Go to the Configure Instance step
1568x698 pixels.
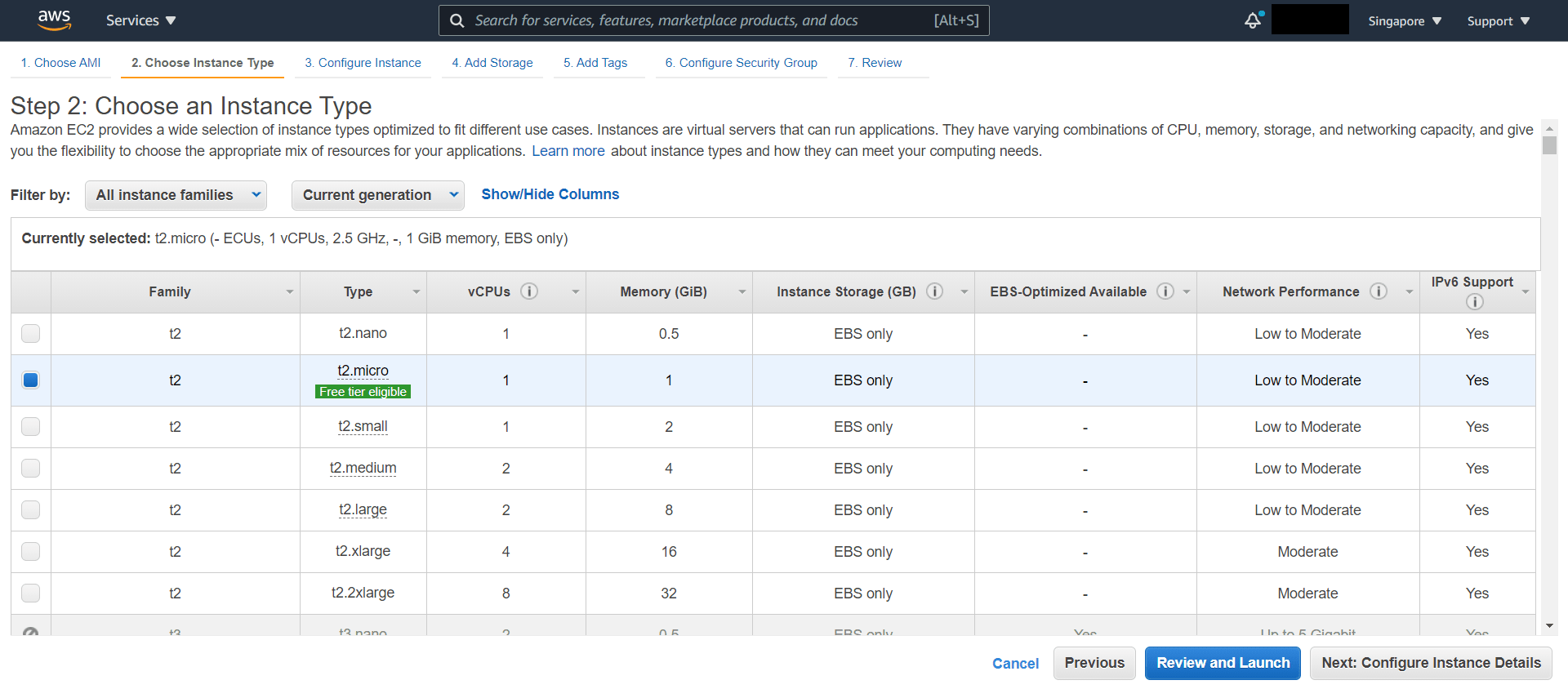click(363, 63)
